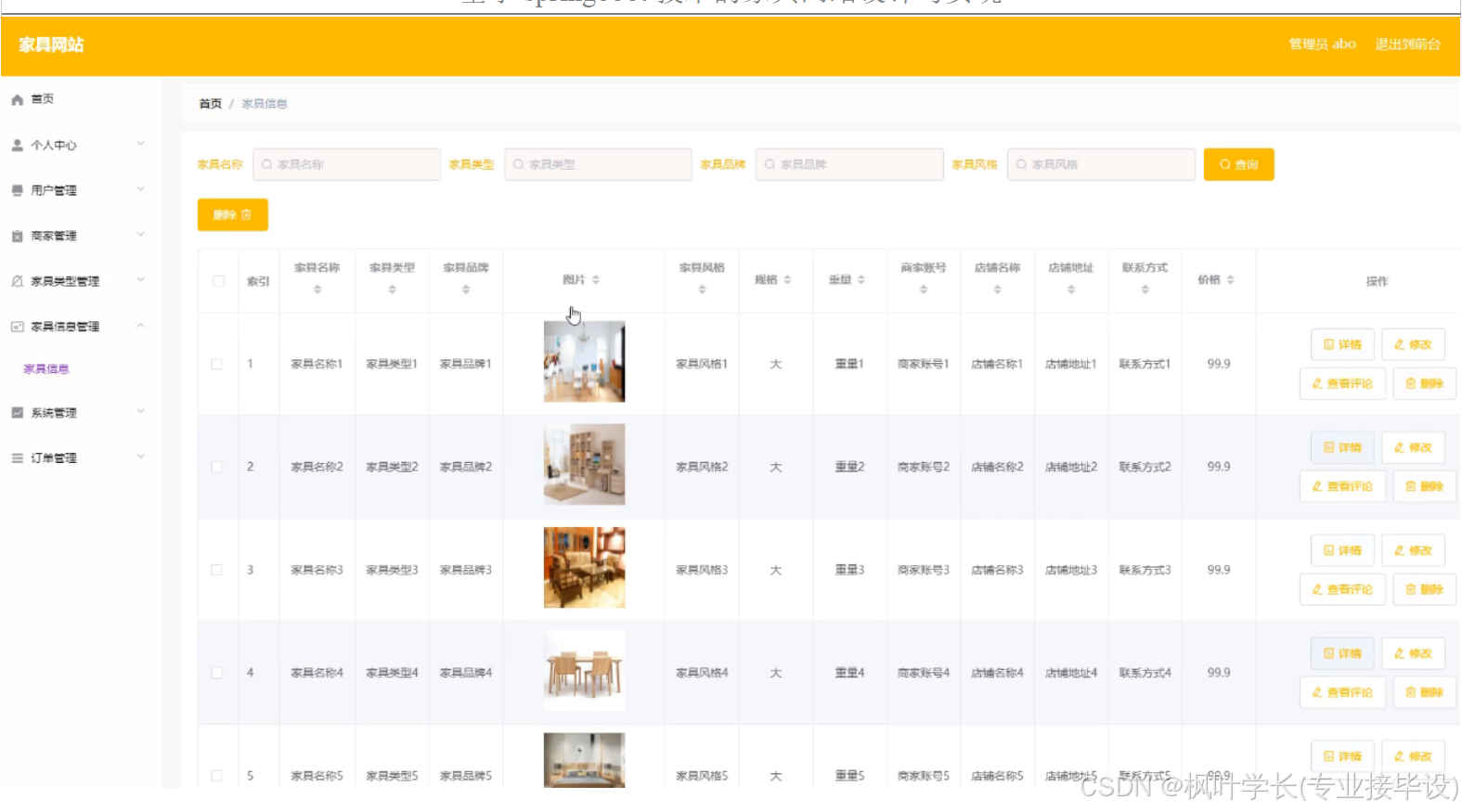Image resolution: width=1462 pixels, height=812 pixels.
Task: Sort by 商家账号 column arrows
Action: pos(924,290)
